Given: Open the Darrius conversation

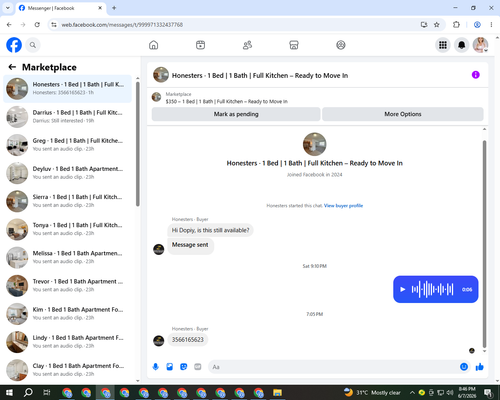Looking at the screenshot, I should [67, 117].
